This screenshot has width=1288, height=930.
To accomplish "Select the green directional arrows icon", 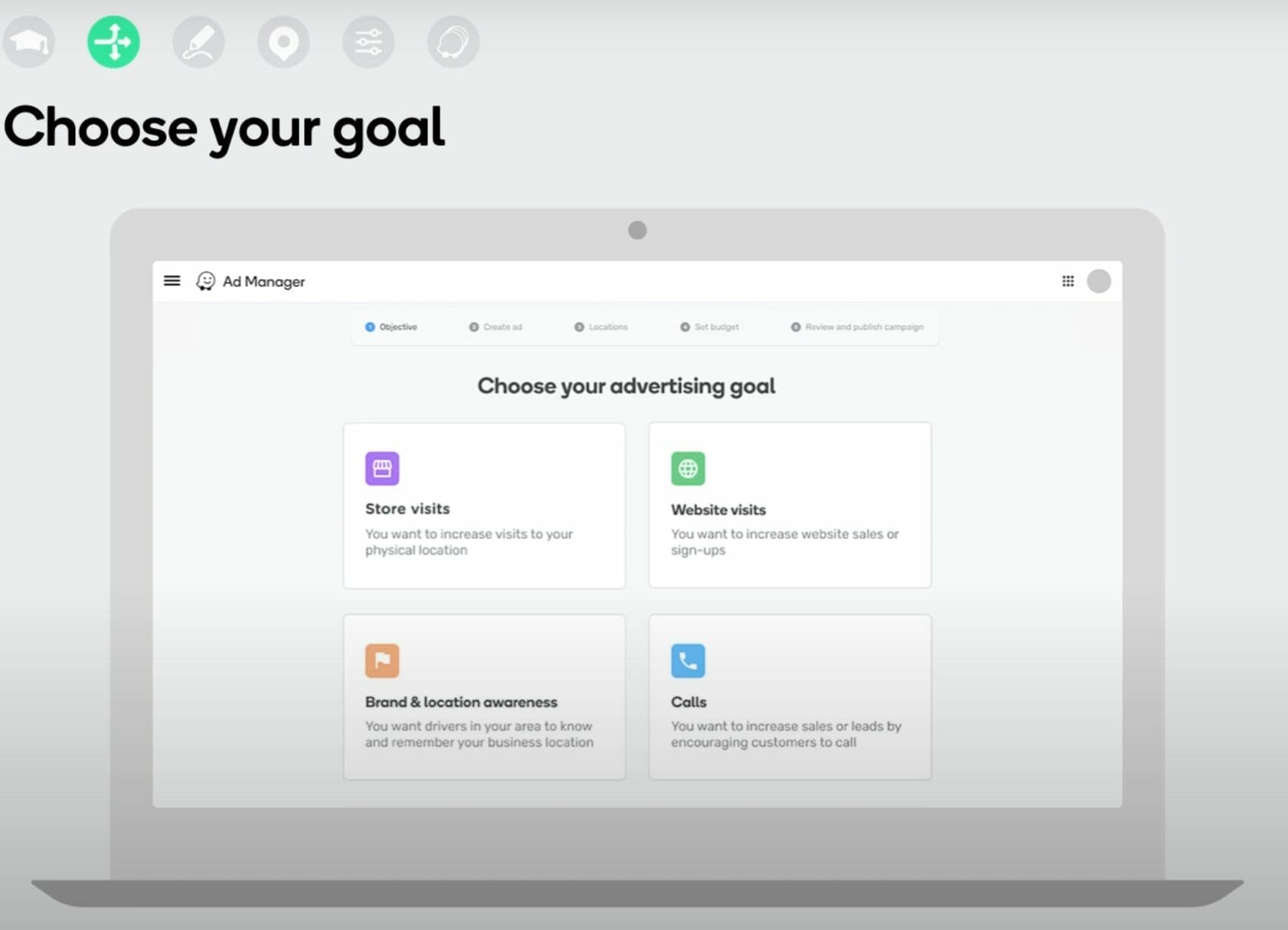I will tap(113, 42).
